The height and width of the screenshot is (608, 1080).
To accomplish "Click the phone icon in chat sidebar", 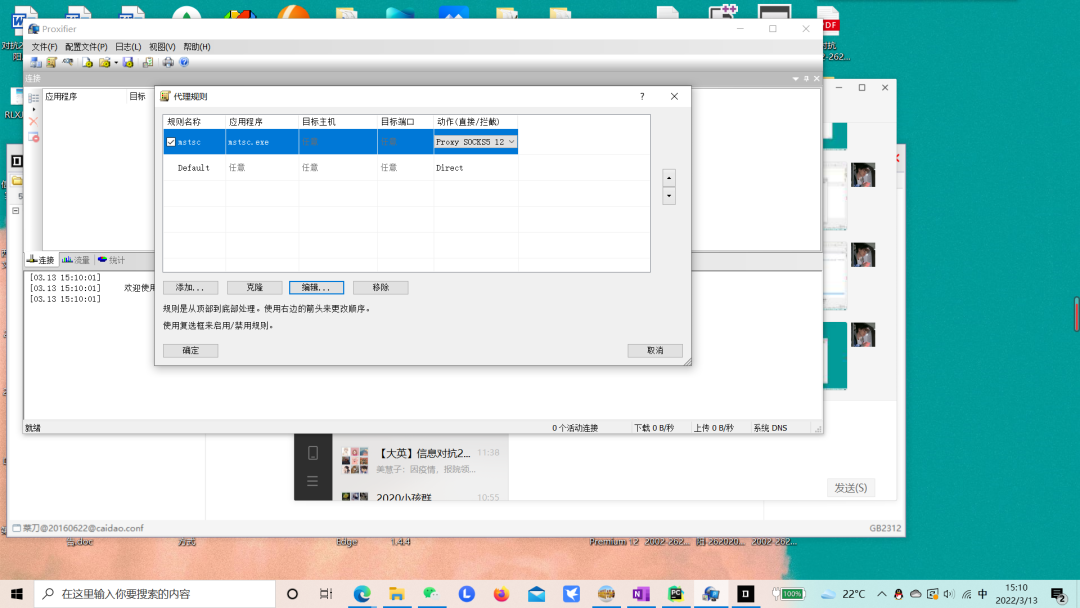I will [313, 452].
